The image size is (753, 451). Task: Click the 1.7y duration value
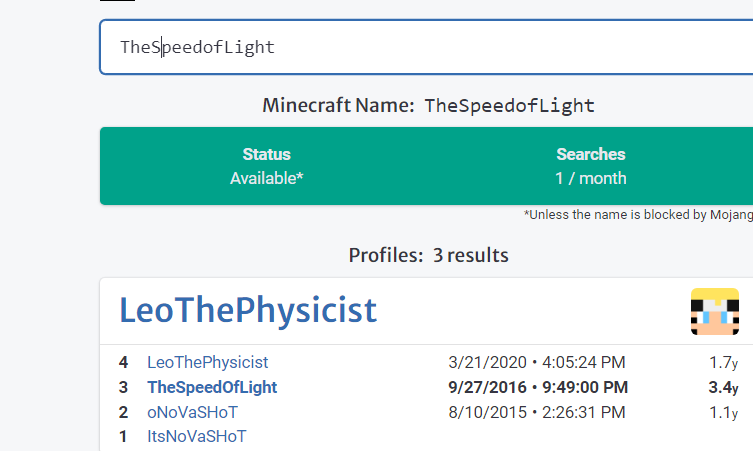722,362
